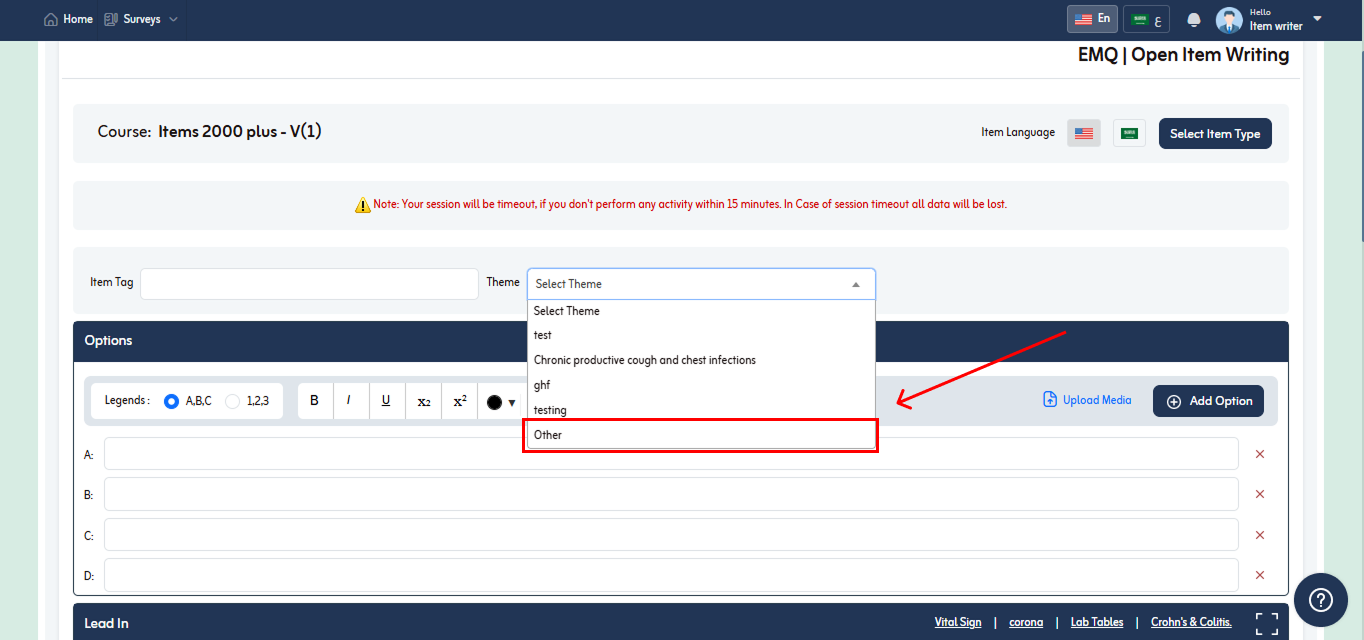
Task: Click Add Option button
Action: pyautogui.click(x=1208, y=401)
